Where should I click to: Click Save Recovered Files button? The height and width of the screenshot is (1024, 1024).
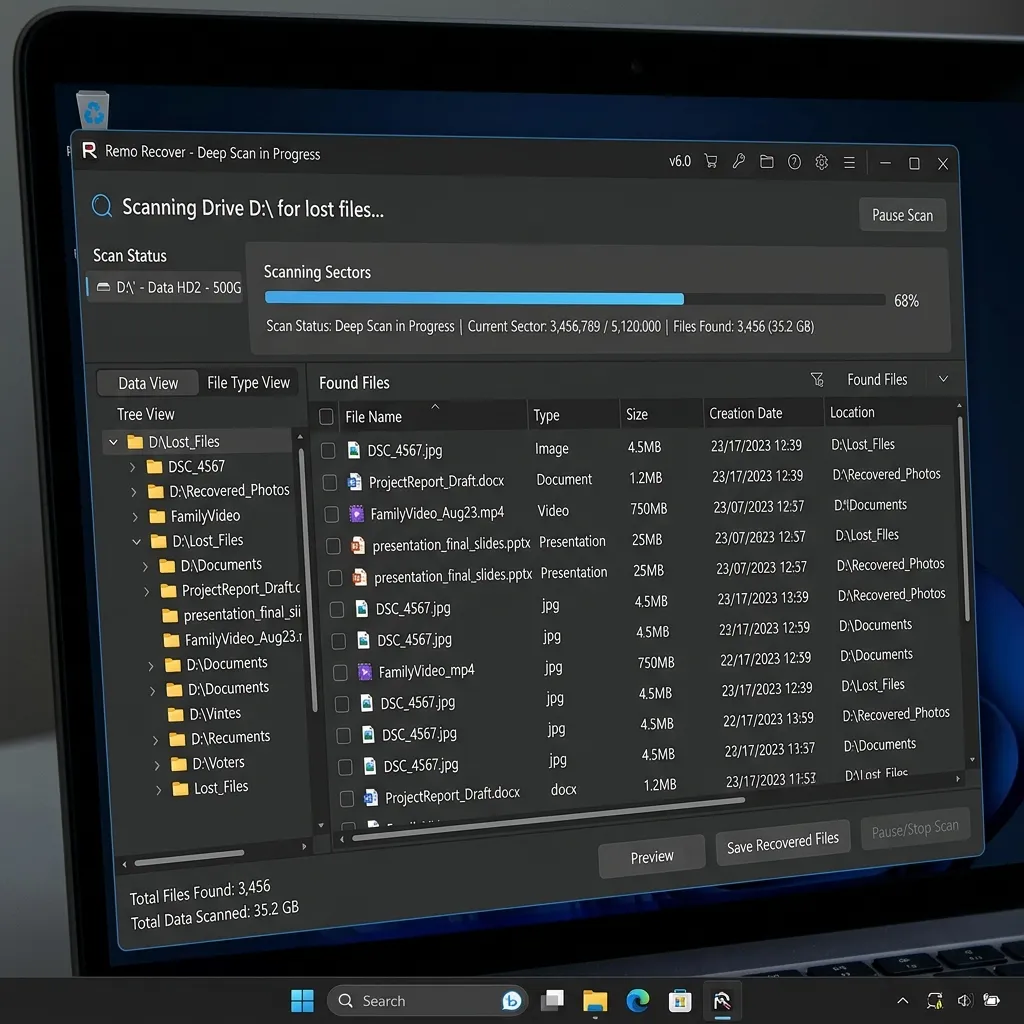coord(782,842)
